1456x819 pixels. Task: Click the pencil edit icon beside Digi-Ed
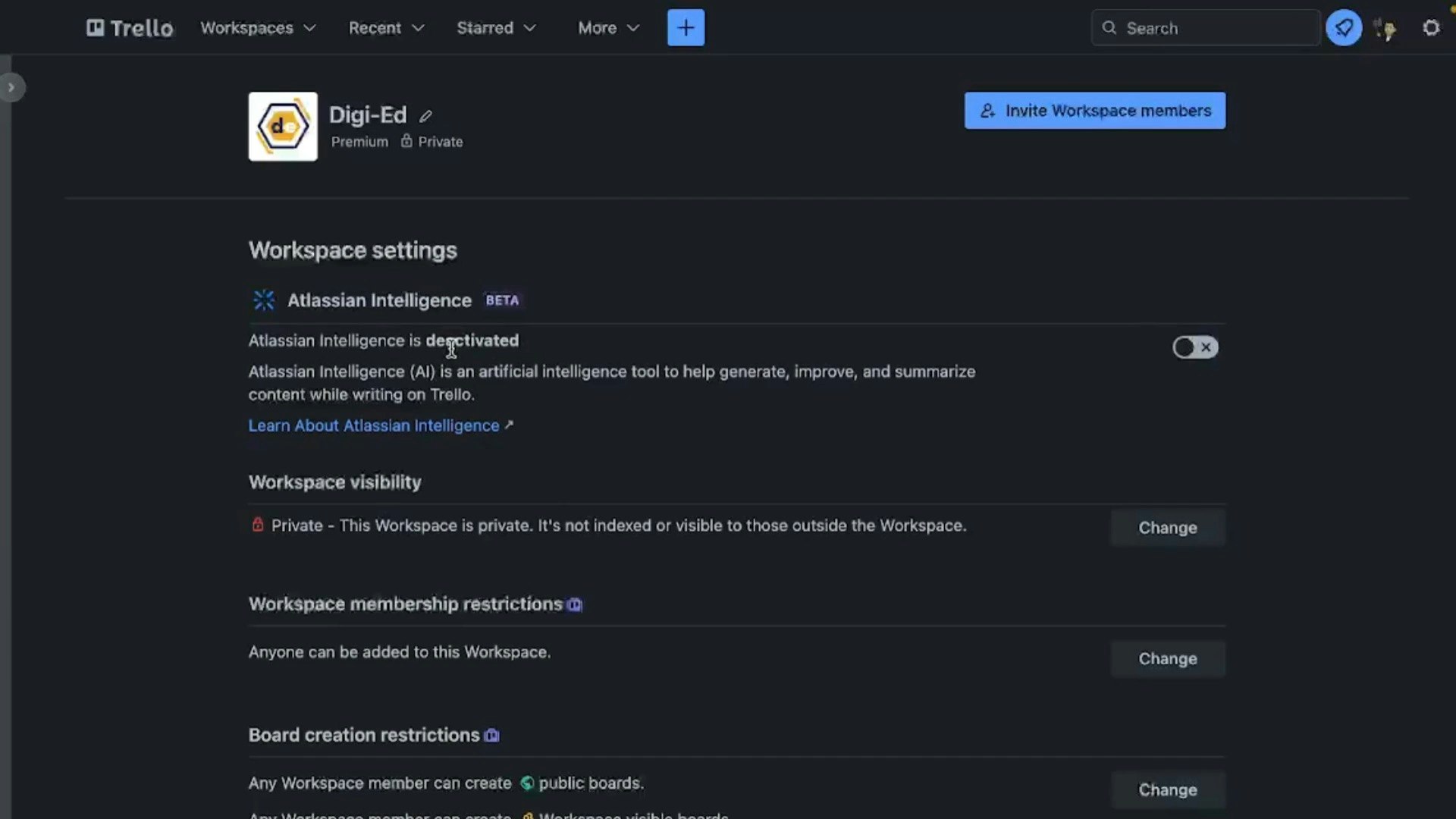pyautogui.click(x=425, y=116)
